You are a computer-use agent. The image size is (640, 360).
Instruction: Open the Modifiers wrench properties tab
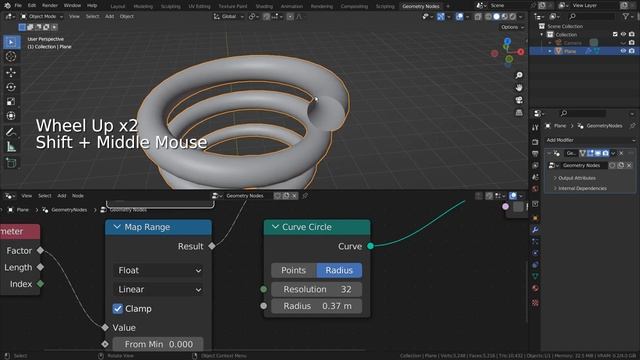pos(535,230)
